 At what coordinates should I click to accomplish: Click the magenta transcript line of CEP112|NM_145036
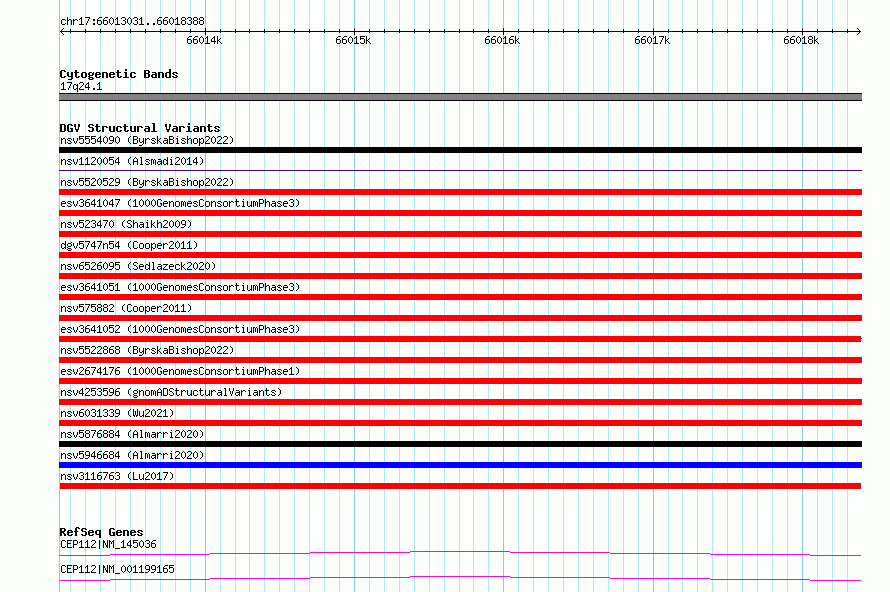tap(460, 553)
